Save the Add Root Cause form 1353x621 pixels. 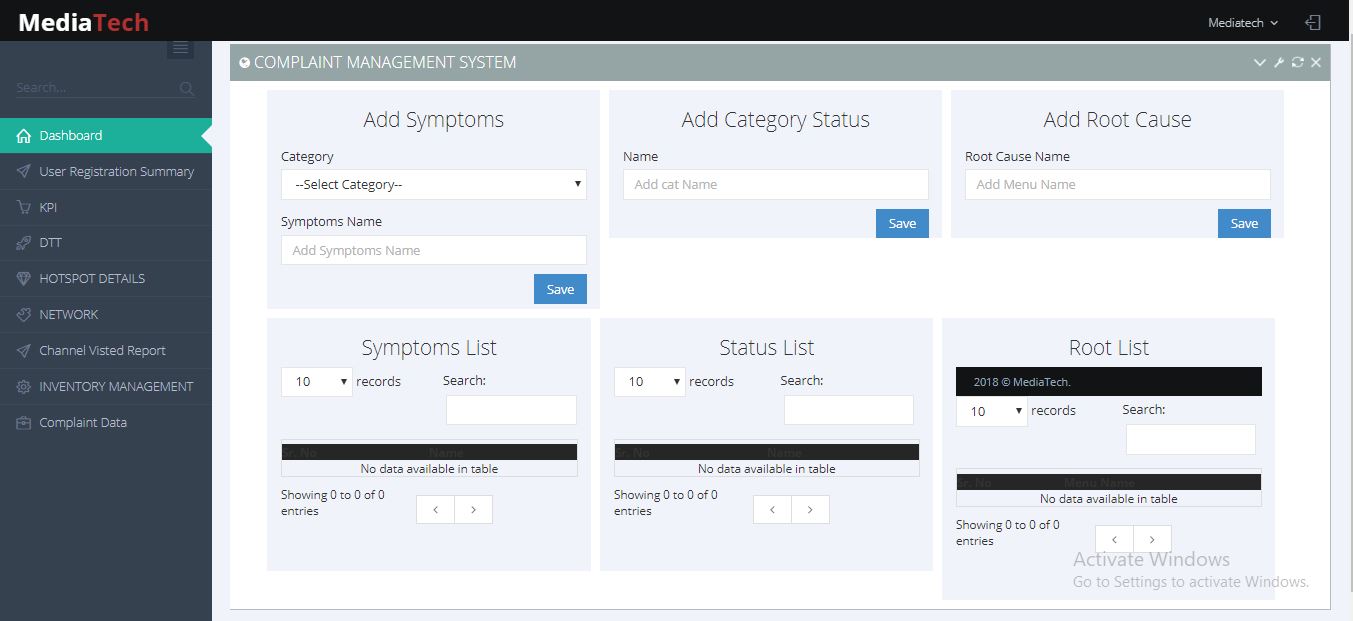click(x=1244, y=223)
